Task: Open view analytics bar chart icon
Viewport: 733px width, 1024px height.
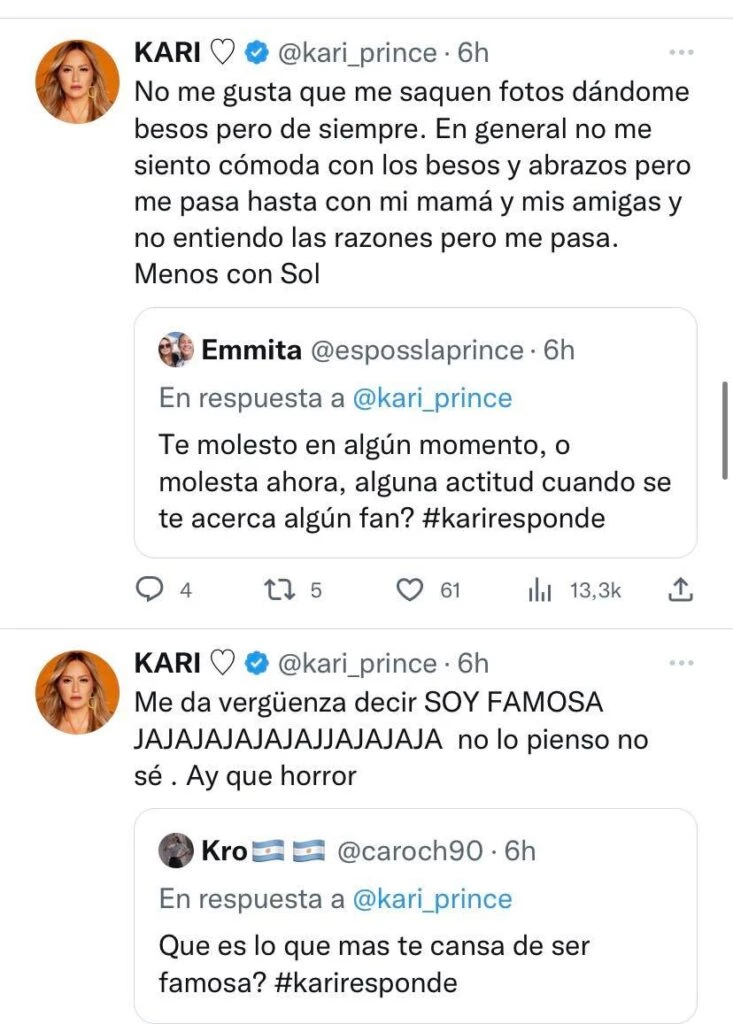Action: [x=540, y=591]
